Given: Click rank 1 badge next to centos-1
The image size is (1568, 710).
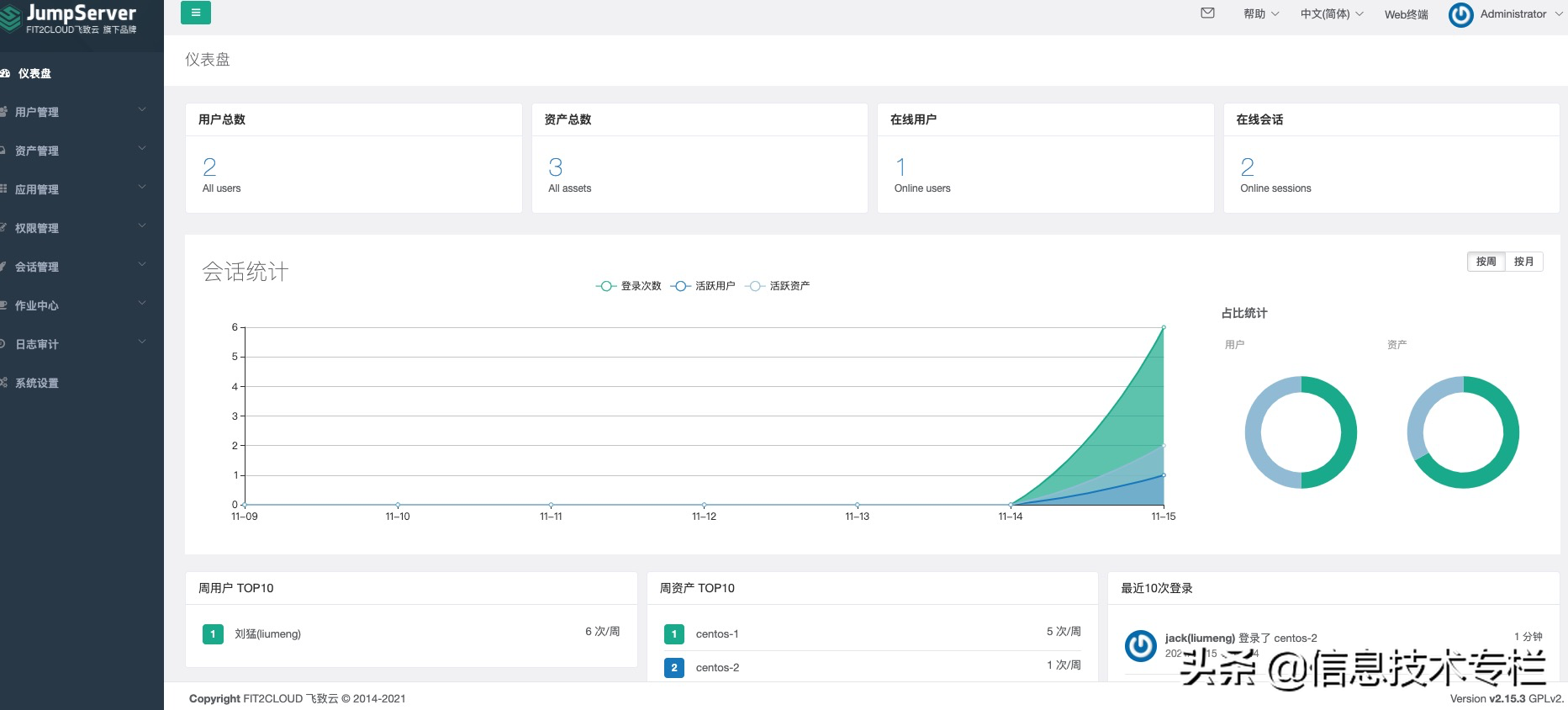Looking at the screenshot, I should (x=674, y=633).
